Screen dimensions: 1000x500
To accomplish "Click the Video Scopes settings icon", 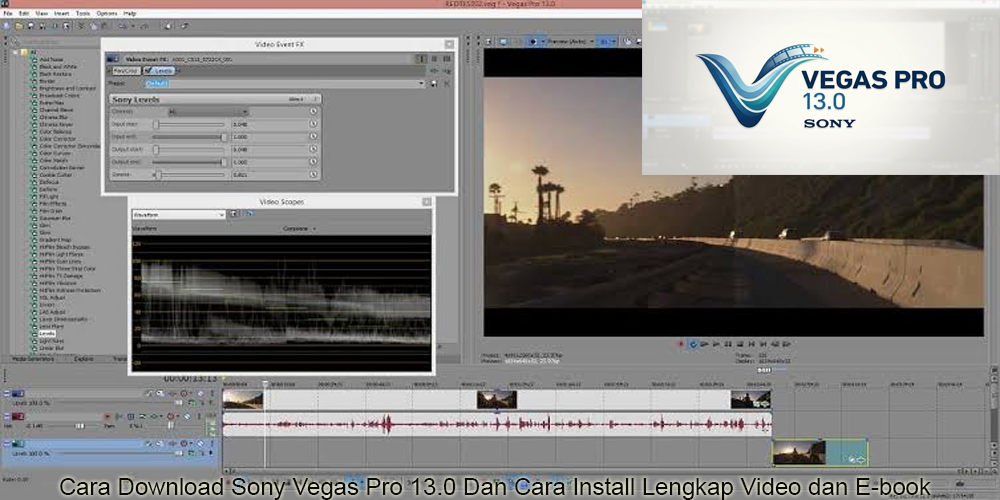I will tap(234, 214).
